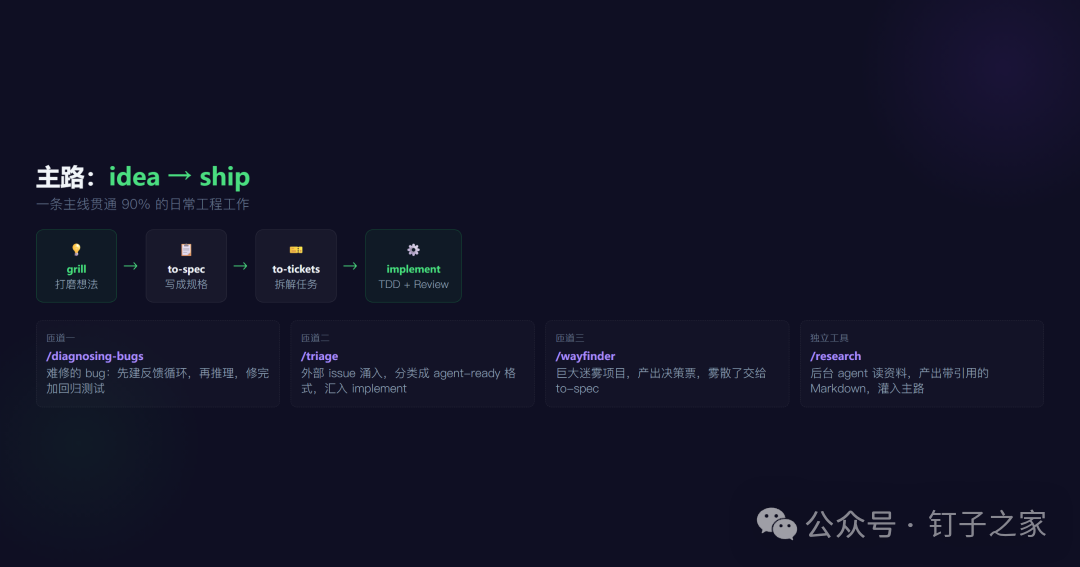Click the clipboard icon above to-spec
Screen dimensions: 1080x567
(186, 249)
